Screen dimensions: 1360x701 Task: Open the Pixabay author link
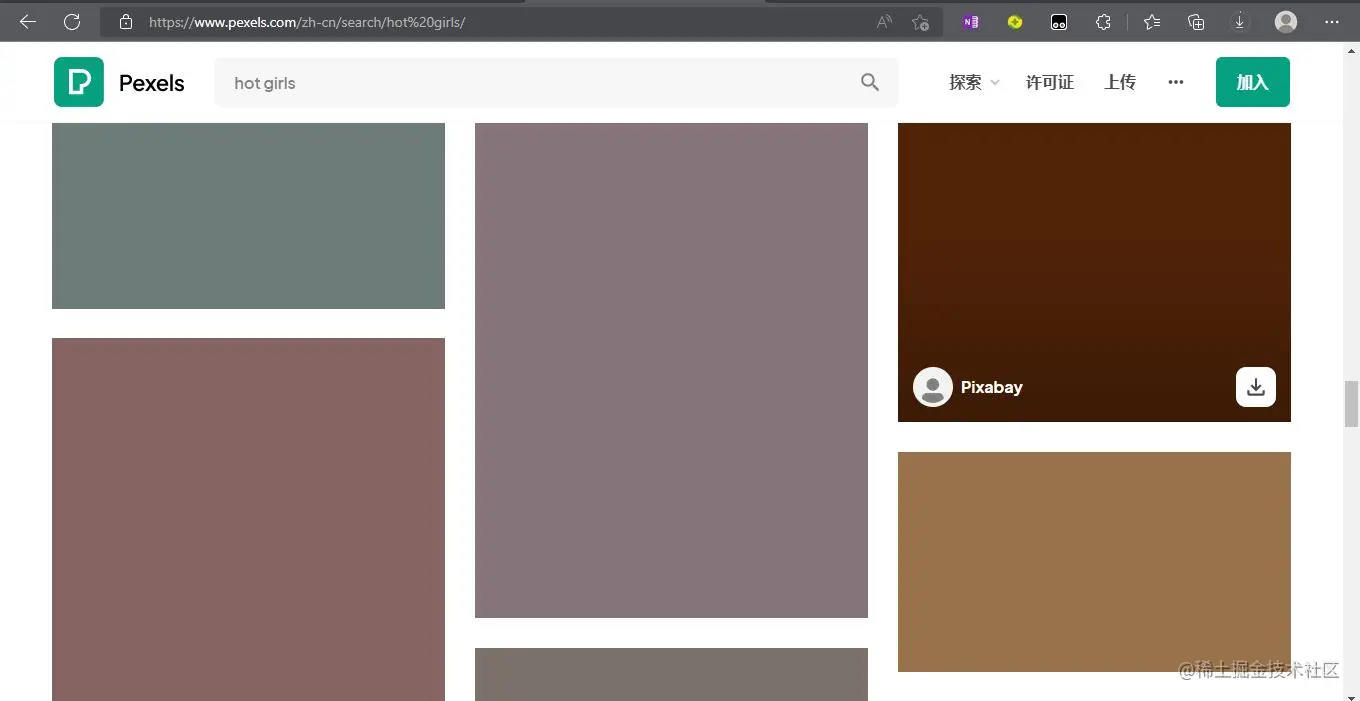pos(992,387)
